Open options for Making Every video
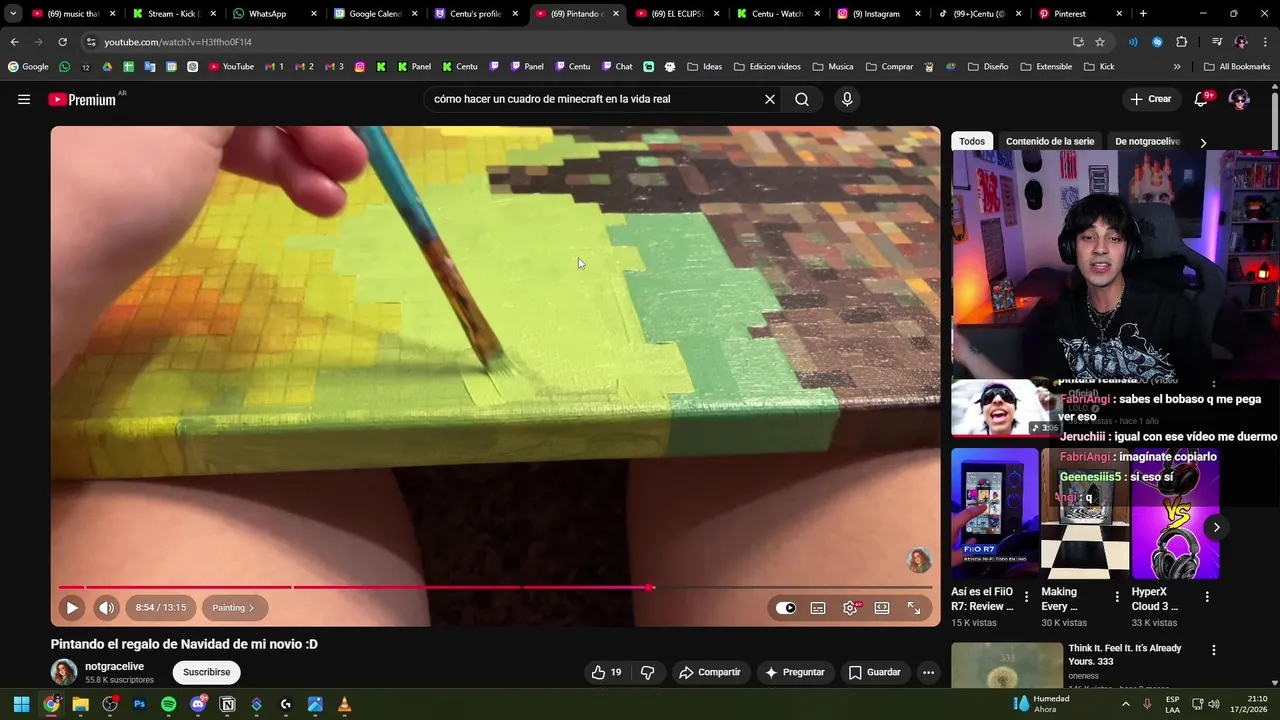1280x720 pixels. coord(1117,597)
